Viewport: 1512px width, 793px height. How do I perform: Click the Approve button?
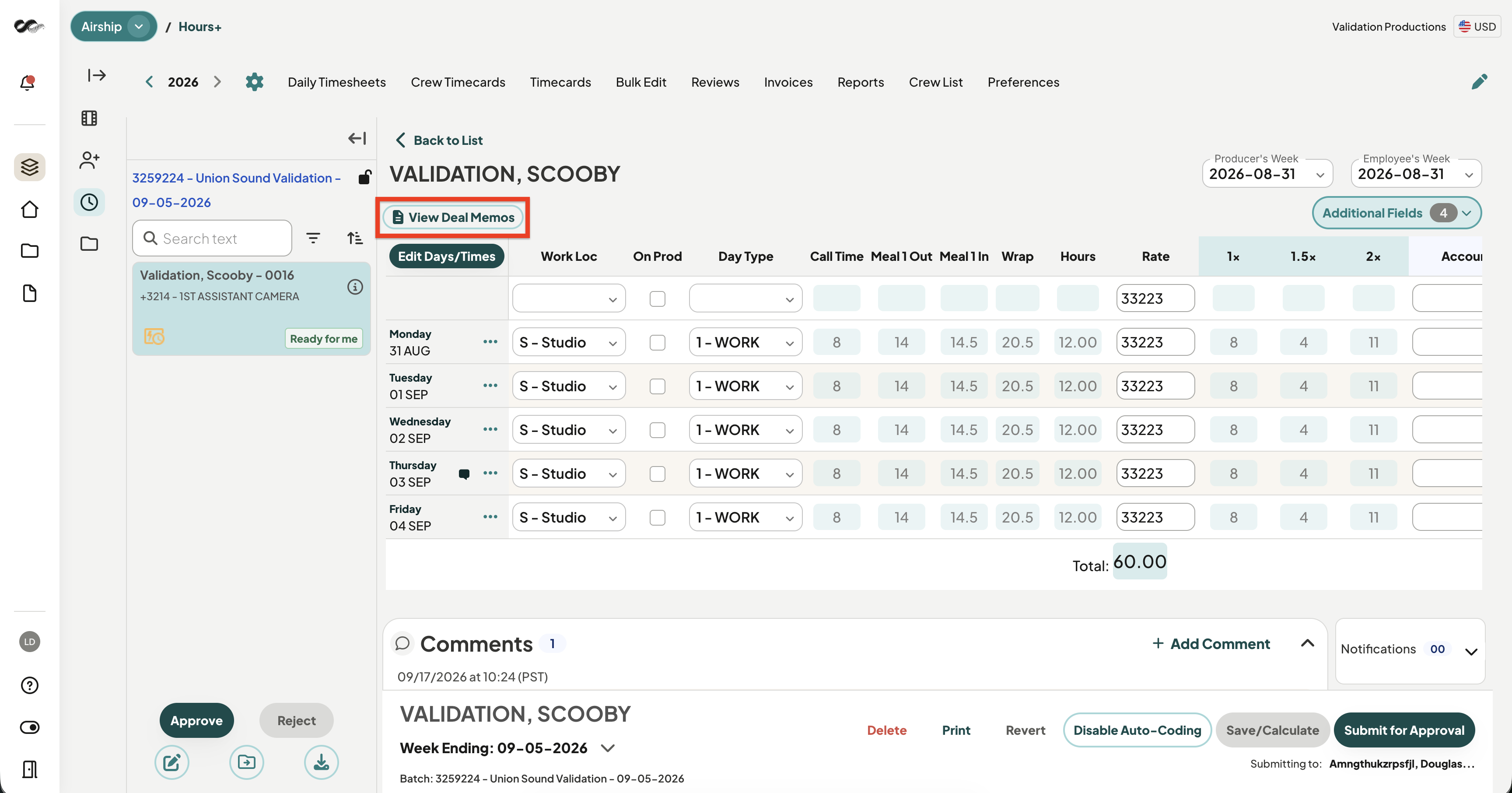[x=196, y=720]
